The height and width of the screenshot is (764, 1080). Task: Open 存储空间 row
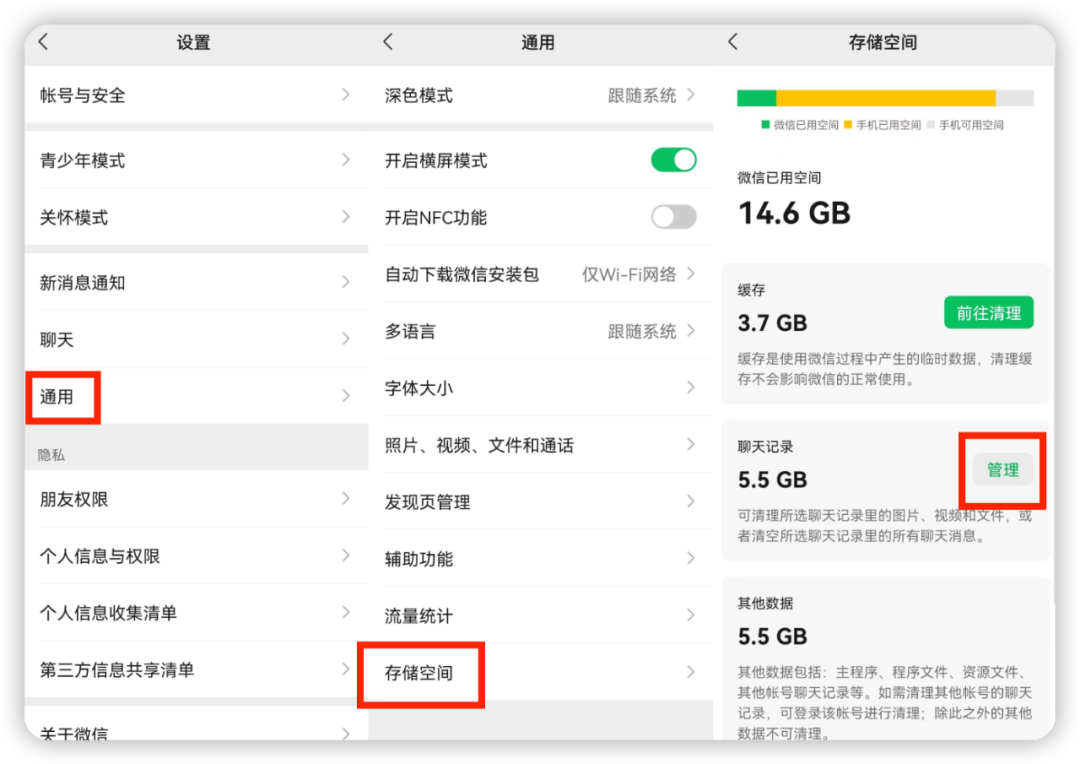541,672
